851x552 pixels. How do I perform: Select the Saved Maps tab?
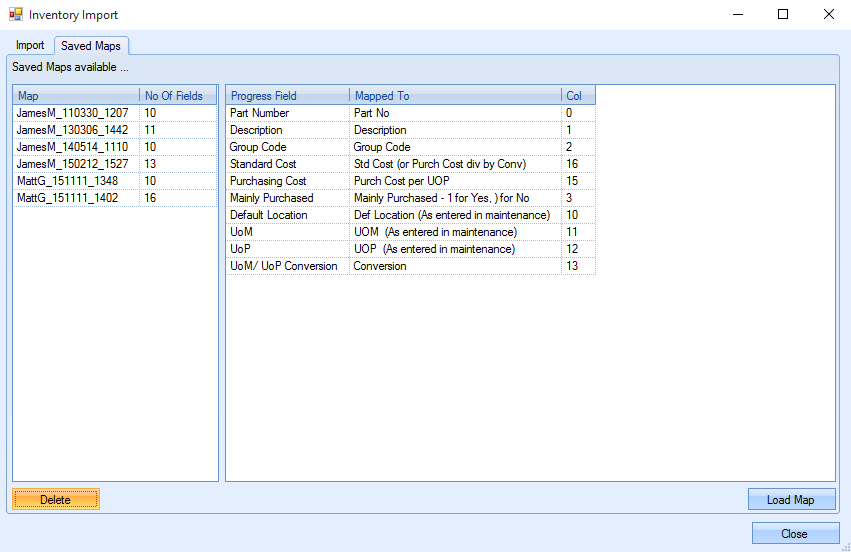[x=91, y=46]
